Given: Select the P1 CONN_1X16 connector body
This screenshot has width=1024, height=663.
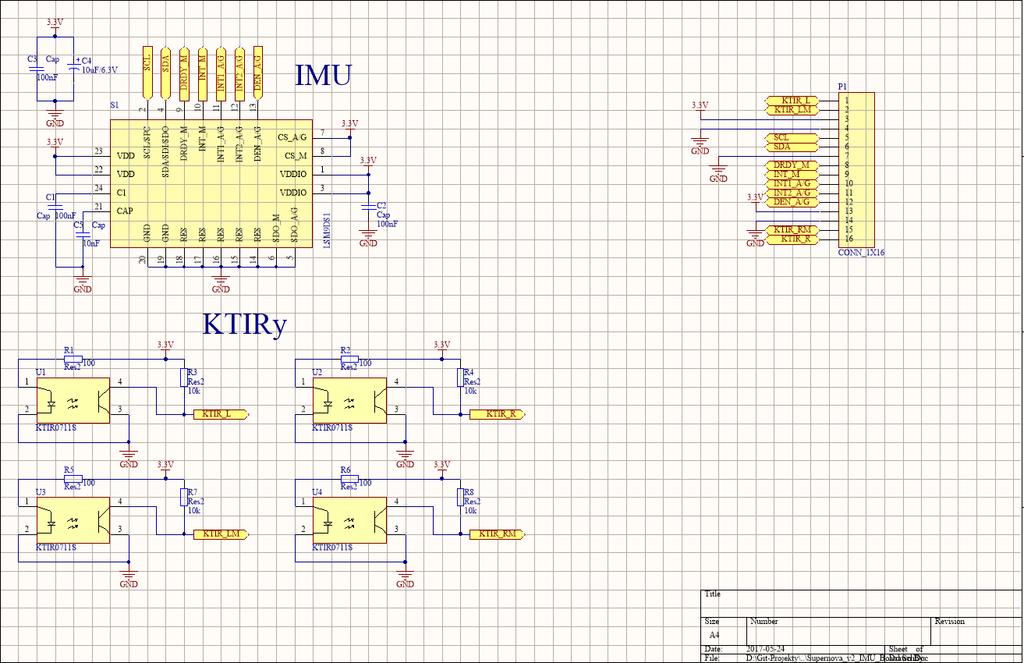Looking at the screenshot, I should 856,170.
